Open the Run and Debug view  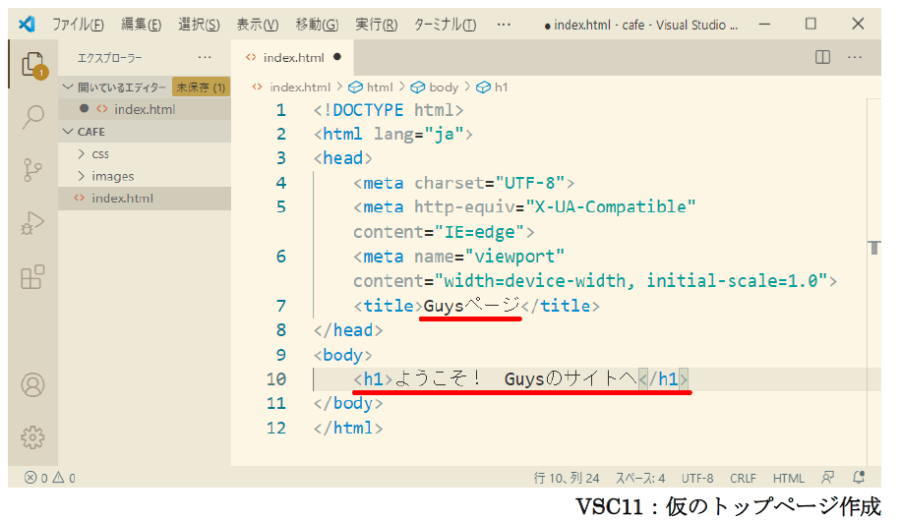pyautogui.click(x=32, y=223)
